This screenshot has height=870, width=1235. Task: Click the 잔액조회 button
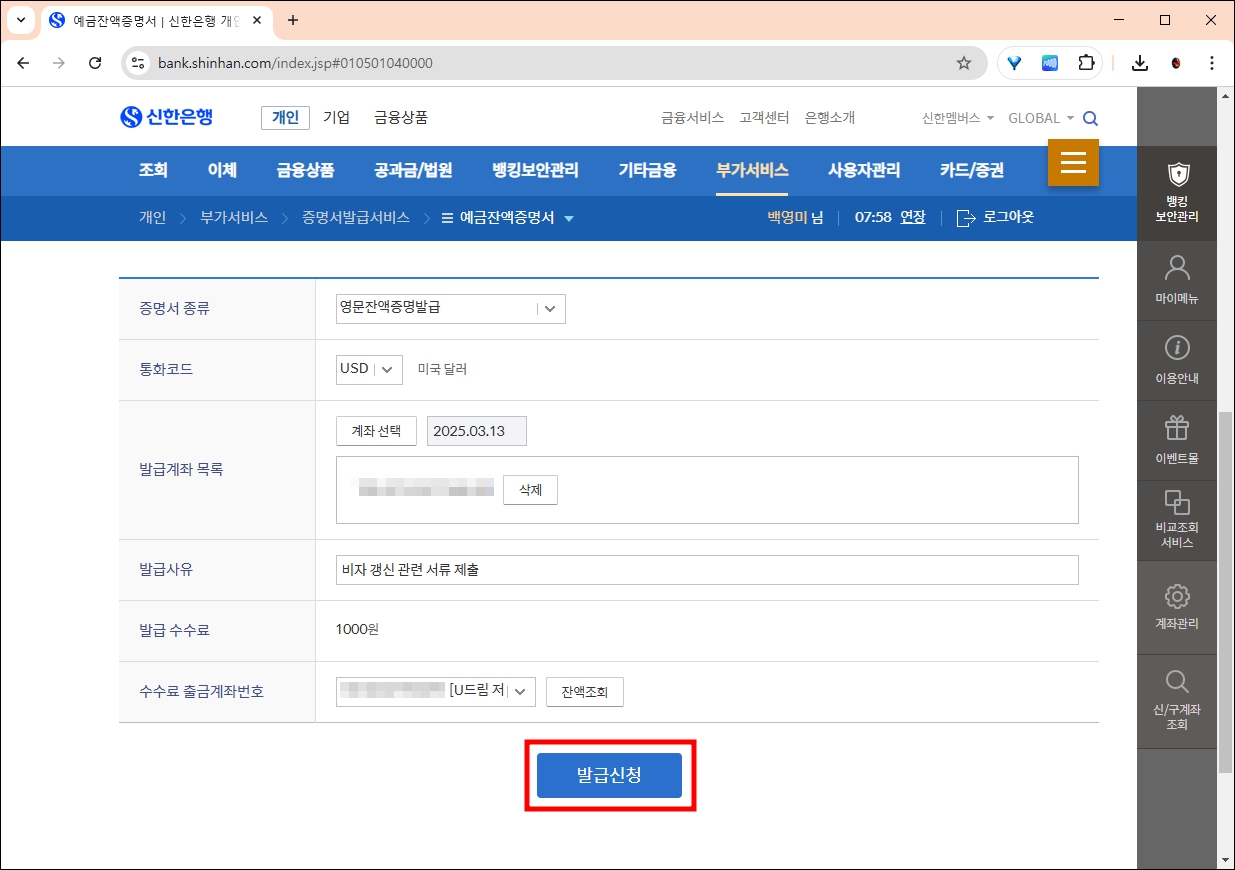[585, 692]
